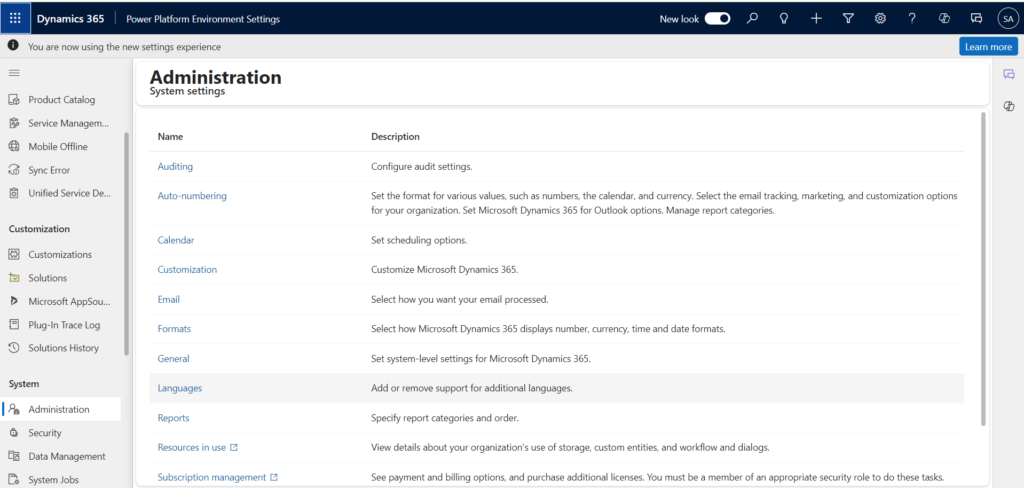Toggle the New look switch

point(717,18)
